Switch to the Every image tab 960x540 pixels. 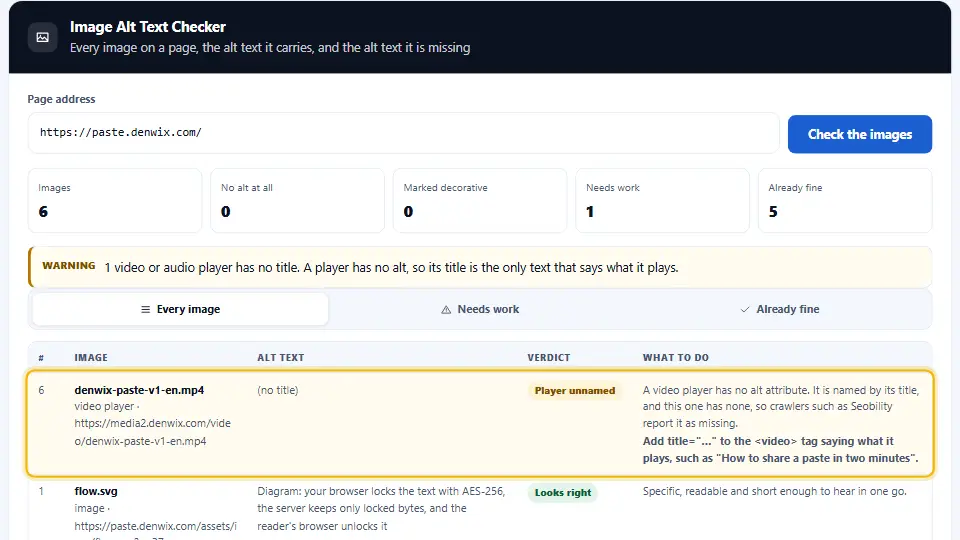pos(180,309)
